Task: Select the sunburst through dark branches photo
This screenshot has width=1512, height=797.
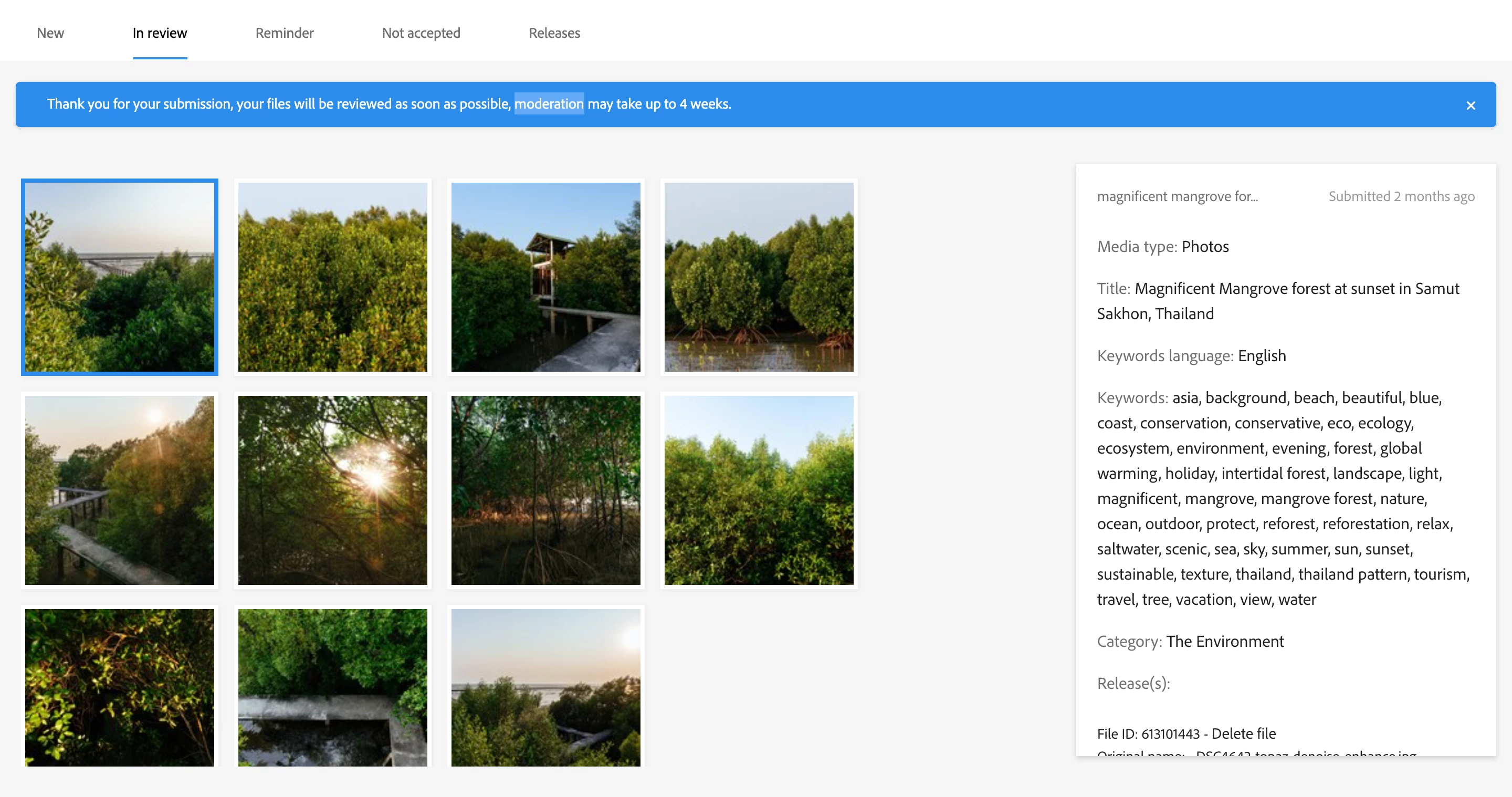Action: pos(333,490)
